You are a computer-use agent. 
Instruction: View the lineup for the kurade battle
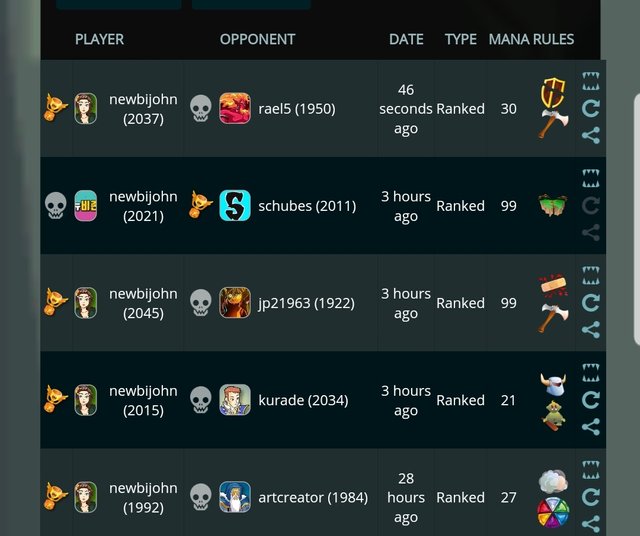tap(591, 373)
